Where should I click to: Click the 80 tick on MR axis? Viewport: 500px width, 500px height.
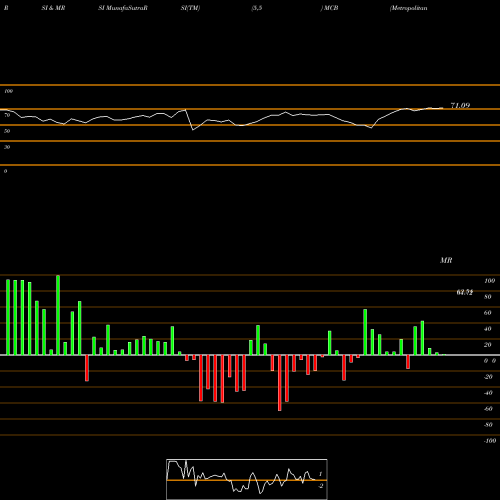coord(488,297)
